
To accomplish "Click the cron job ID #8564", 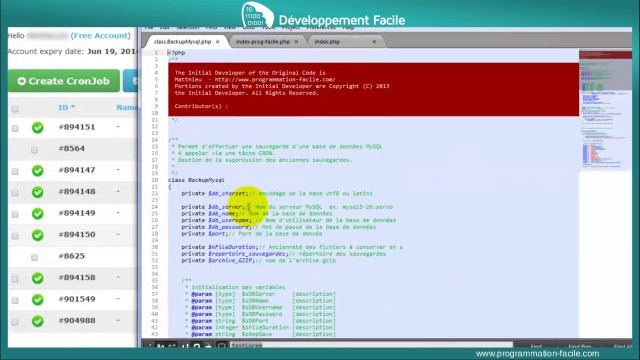I will point(71,148).
